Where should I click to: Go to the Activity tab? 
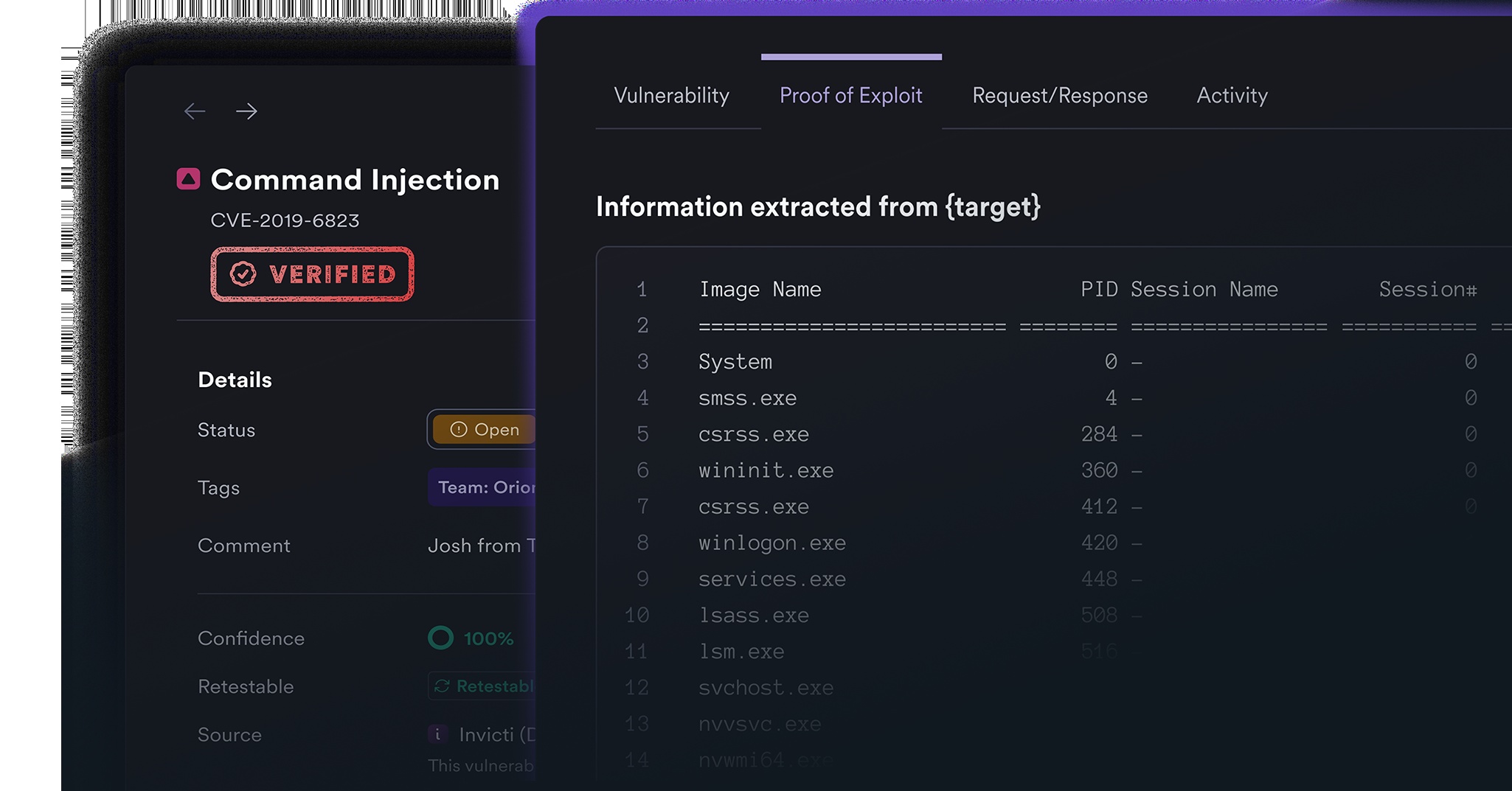(x=1232, y=96)
